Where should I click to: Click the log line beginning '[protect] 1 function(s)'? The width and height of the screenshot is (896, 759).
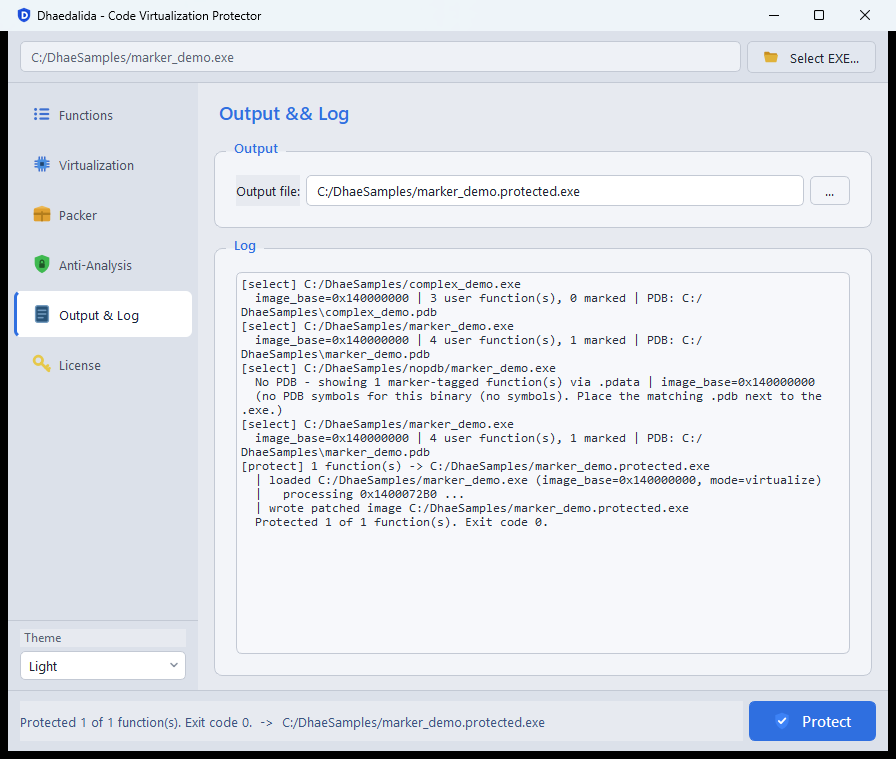click(475, 466)
